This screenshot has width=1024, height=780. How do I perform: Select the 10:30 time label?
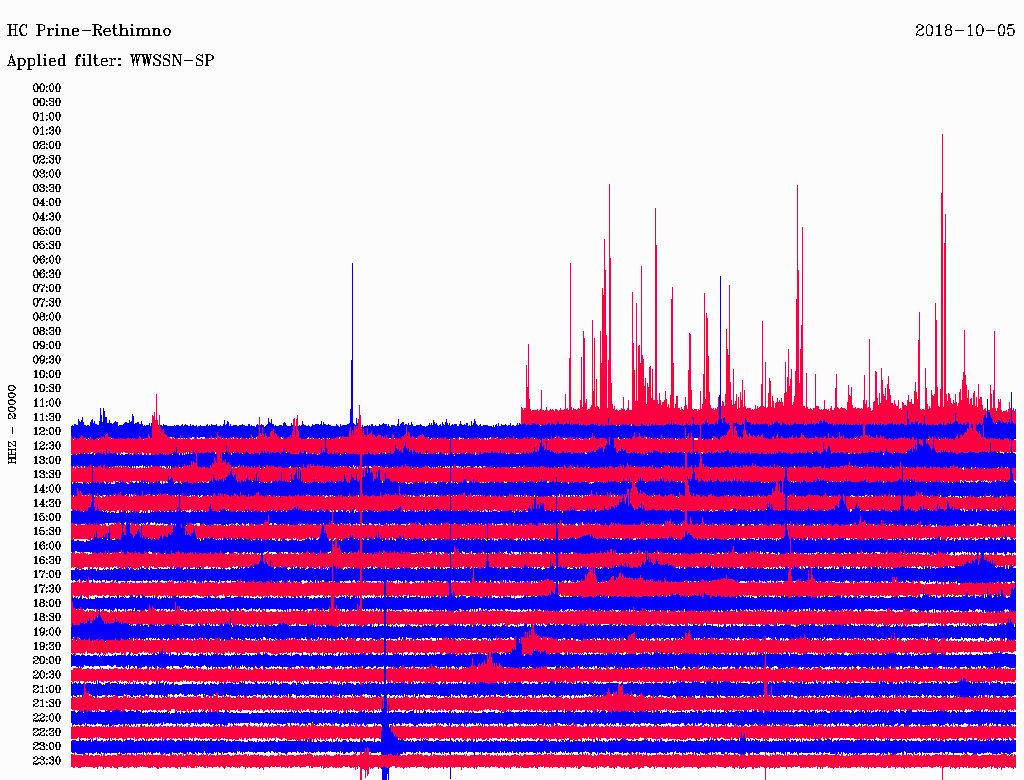pos(47,388)
